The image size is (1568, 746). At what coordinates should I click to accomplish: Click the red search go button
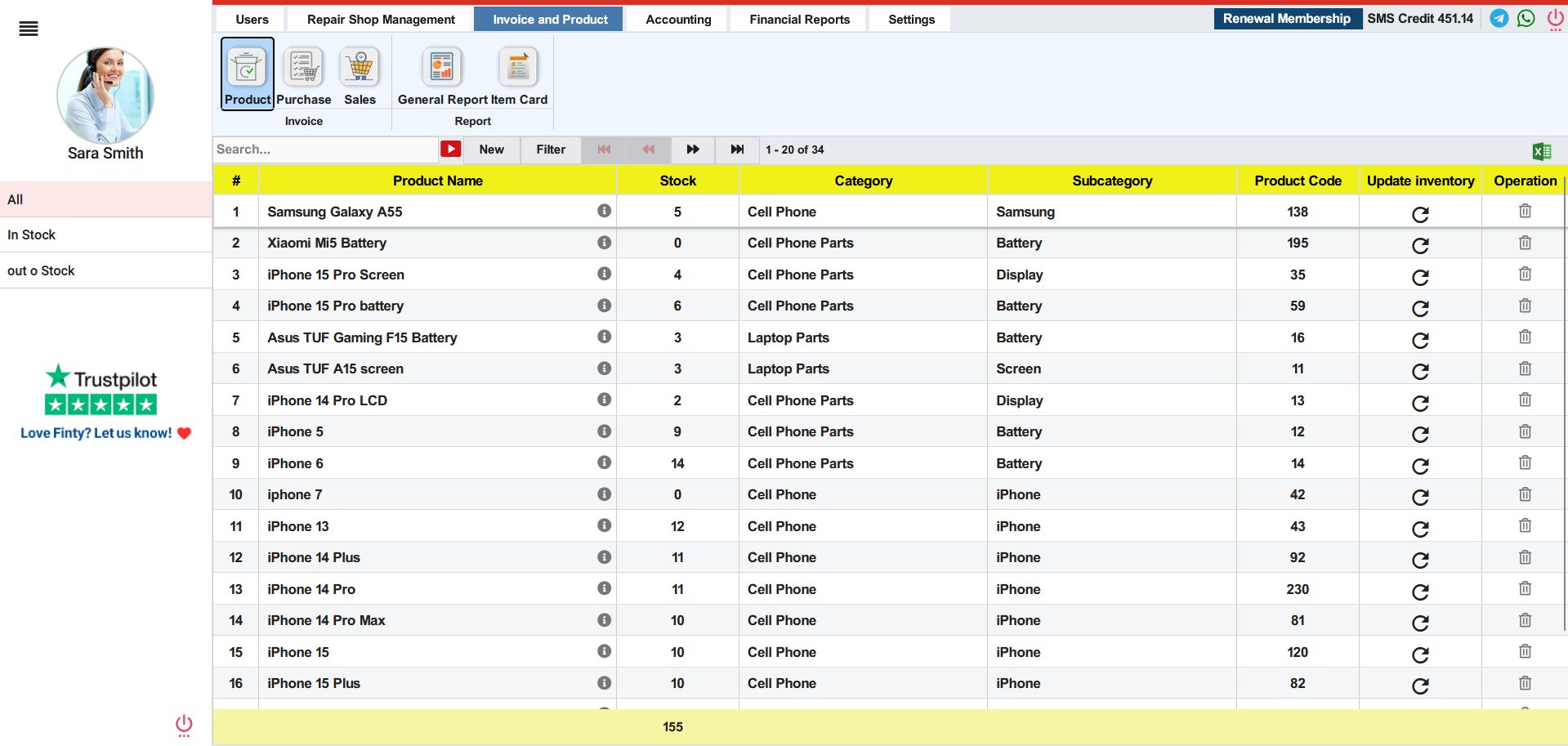450,150
